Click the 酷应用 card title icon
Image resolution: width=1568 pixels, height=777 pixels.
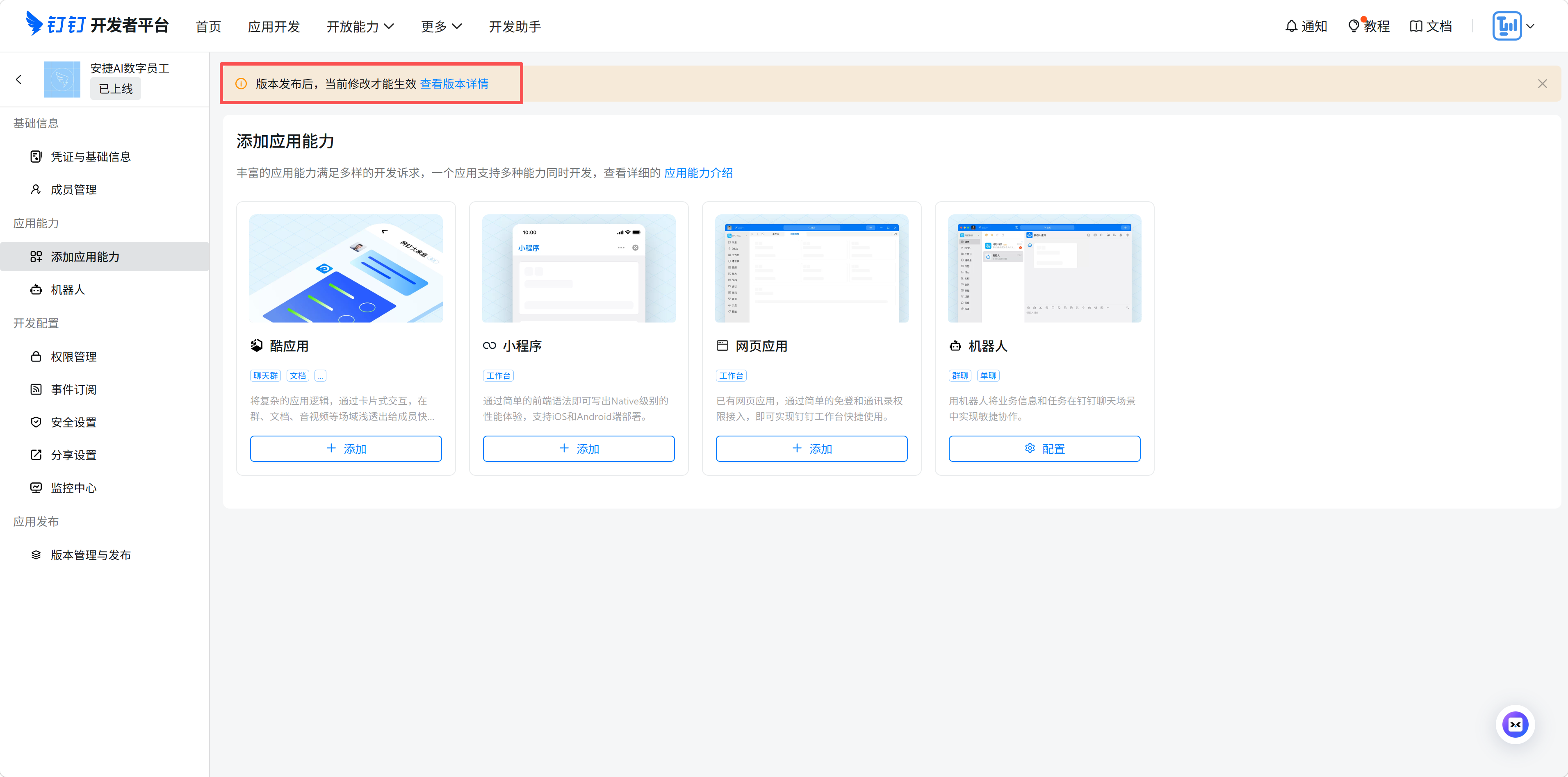click(x=257, y=345)
